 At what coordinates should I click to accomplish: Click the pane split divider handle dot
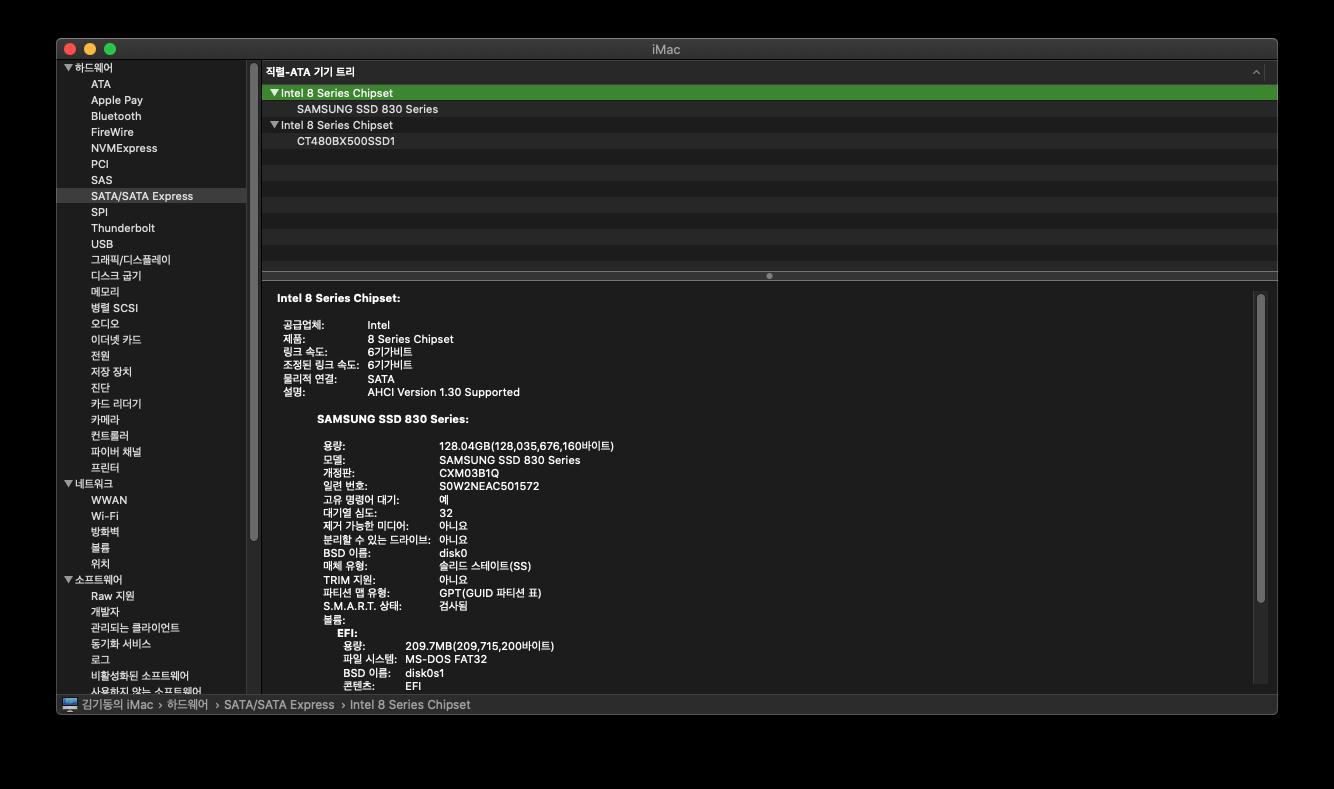coord(769,276)
